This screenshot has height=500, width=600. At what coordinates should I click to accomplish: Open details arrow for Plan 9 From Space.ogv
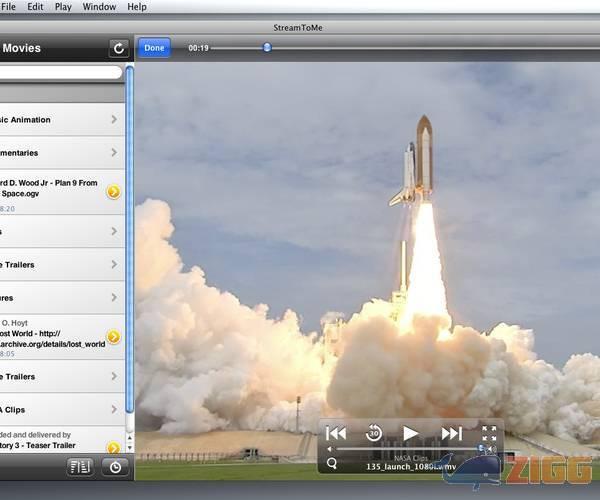tap(113, 192)
